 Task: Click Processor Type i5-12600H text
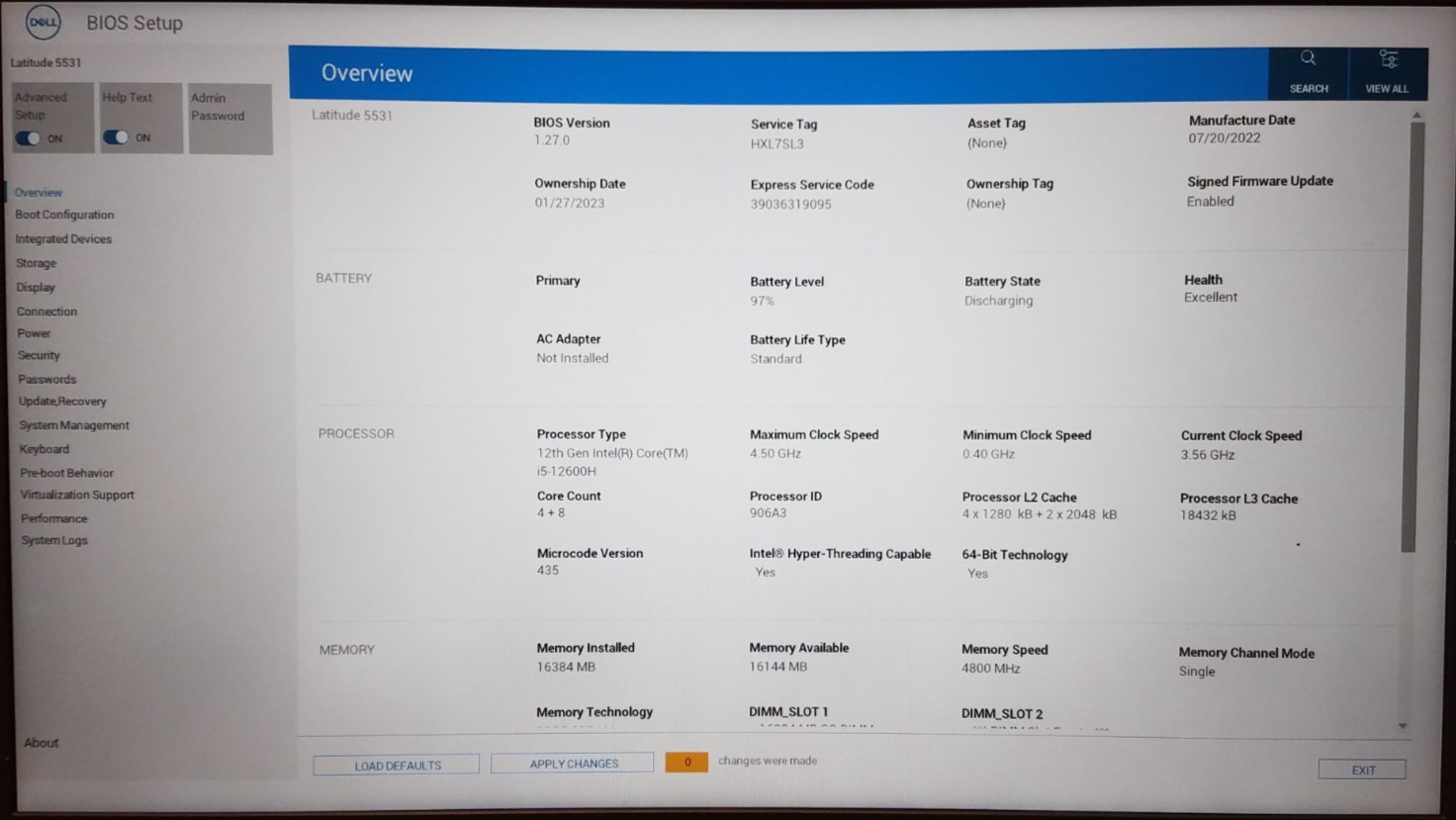coord(567,471)
